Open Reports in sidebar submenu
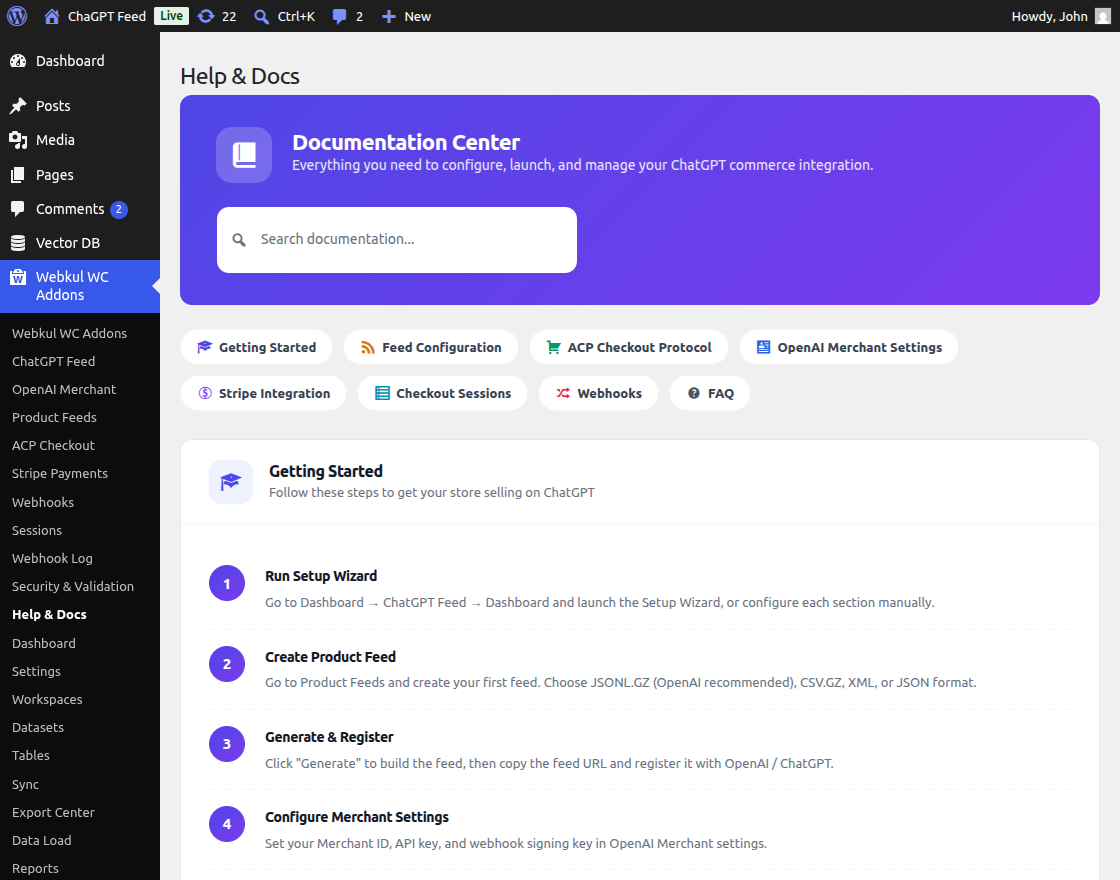 pyautogui.click(x=35, y=869)
